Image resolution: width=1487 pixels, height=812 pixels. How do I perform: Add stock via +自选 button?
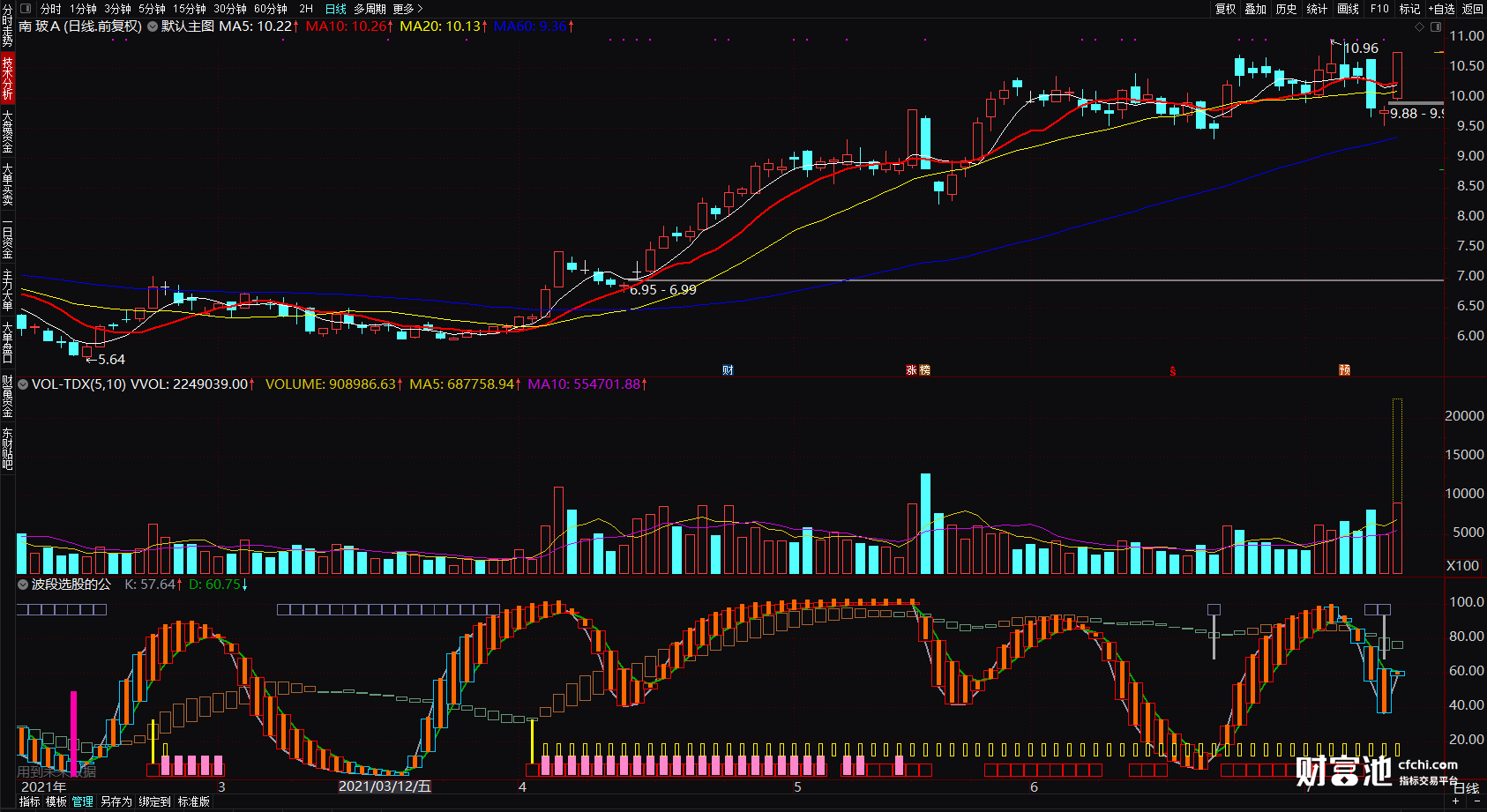[x=1441, y=9]
